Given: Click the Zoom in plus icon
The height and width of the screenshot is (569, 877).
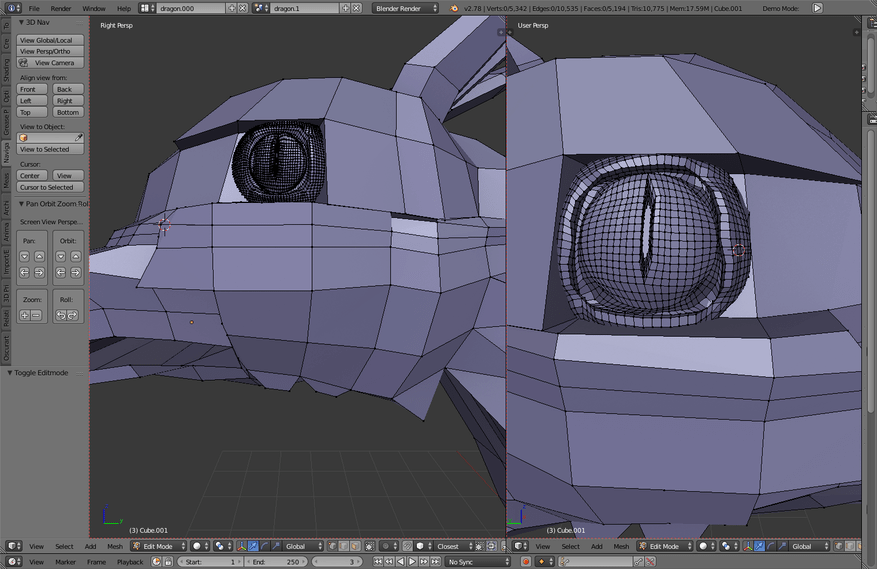Looking at the screenshot, I should pyautogui.click(x=25, y=315).
